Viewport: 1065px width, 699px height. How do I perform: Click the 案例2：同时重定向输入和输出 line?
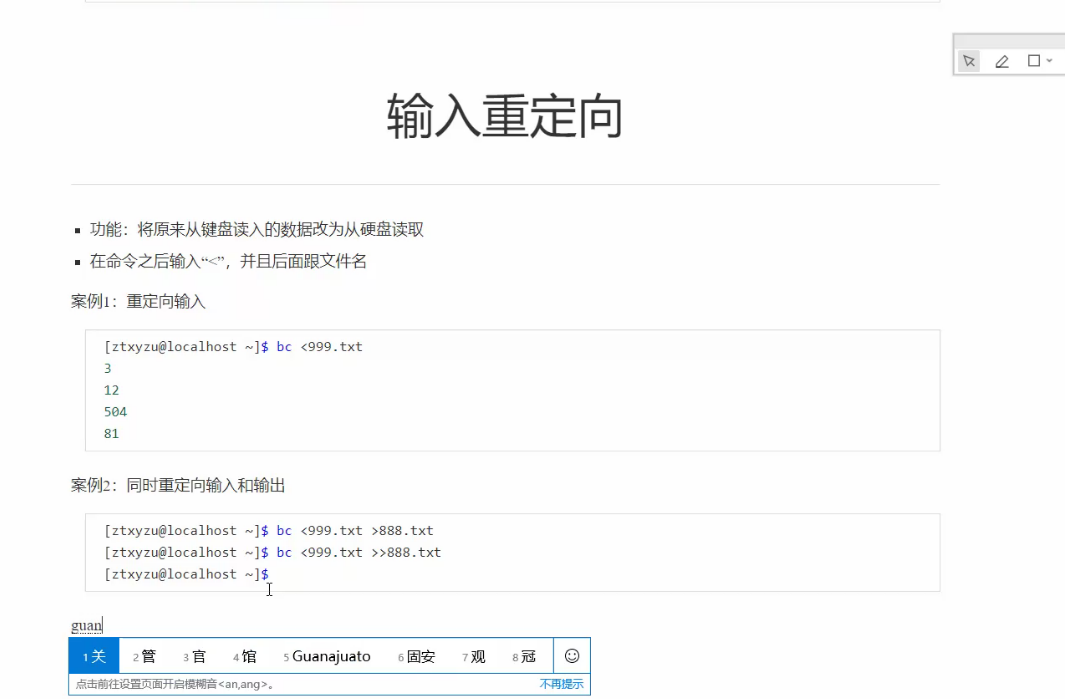(x=178, y=485)
